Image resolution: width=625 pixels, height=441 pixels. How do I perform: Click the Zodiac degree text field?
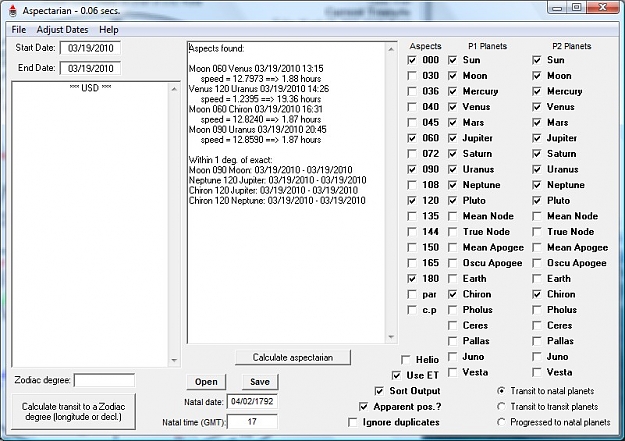pyautogui.click(x=104, y=380)
